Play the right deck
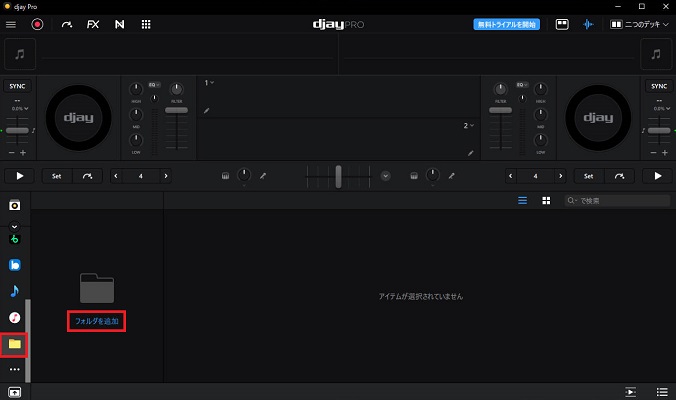 (x=657, y=176)
